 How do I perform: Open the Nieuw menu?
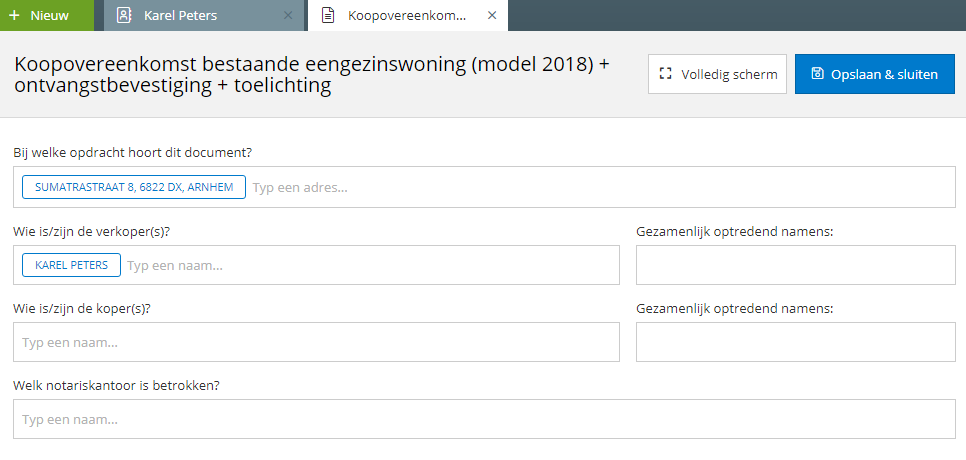(47, 15)
